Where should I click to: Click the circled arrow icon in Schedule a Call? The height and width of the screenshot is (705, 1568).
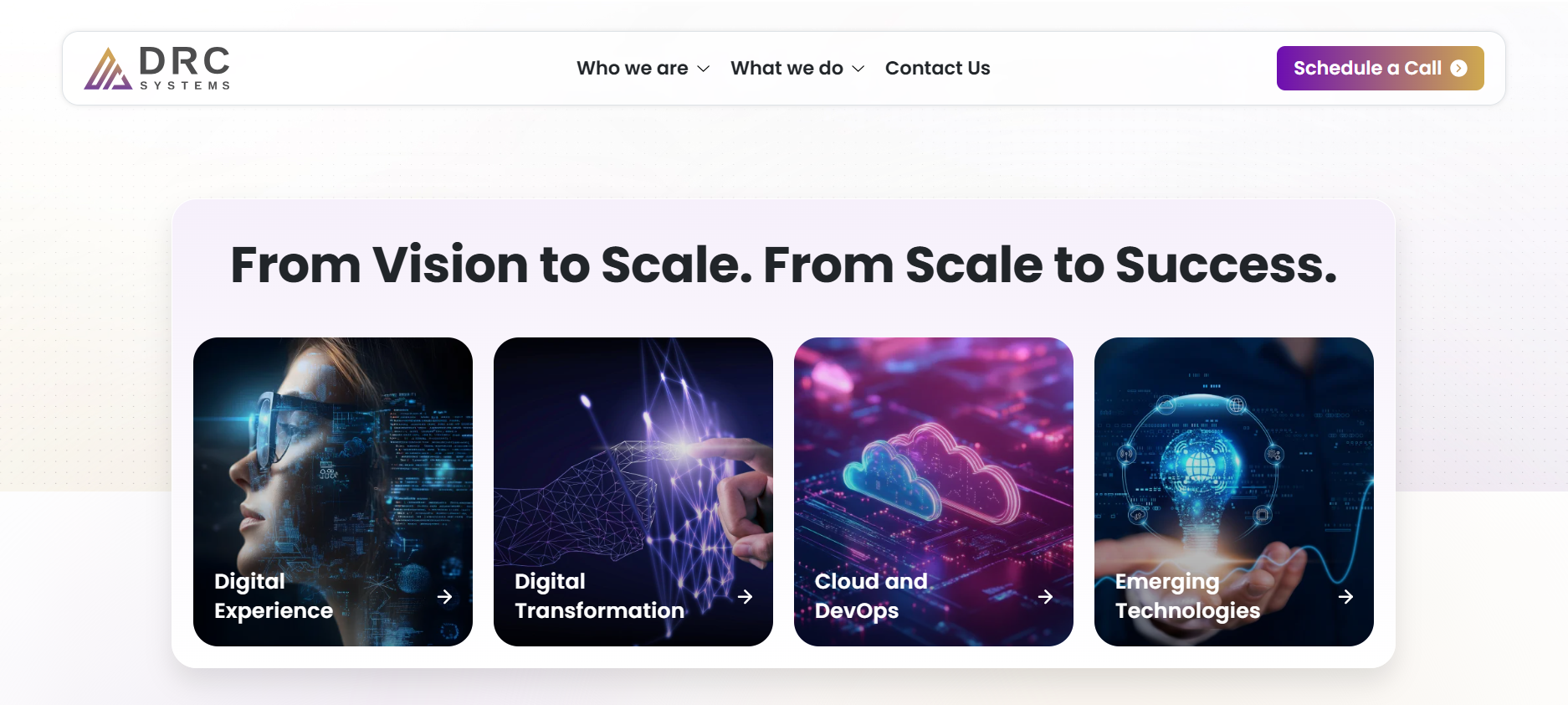coord(1459,69)
